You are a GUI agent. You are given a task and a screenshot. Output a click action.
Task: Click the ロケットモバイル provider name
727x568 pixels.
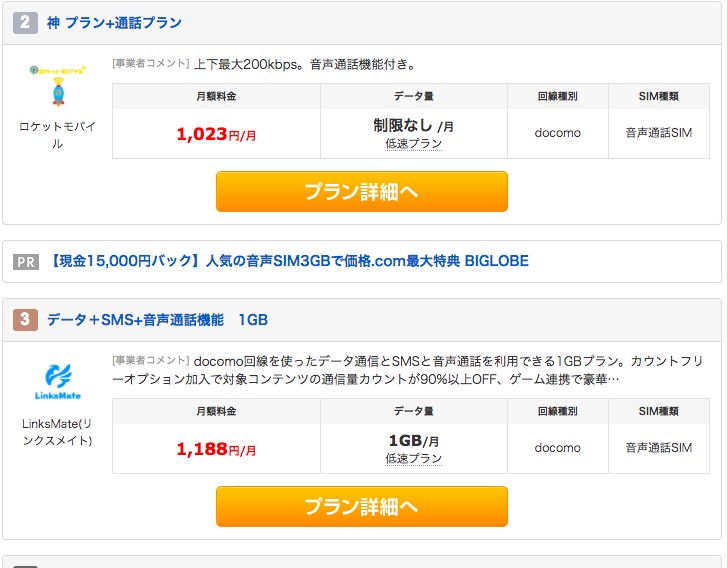click(x=57, y=135)
